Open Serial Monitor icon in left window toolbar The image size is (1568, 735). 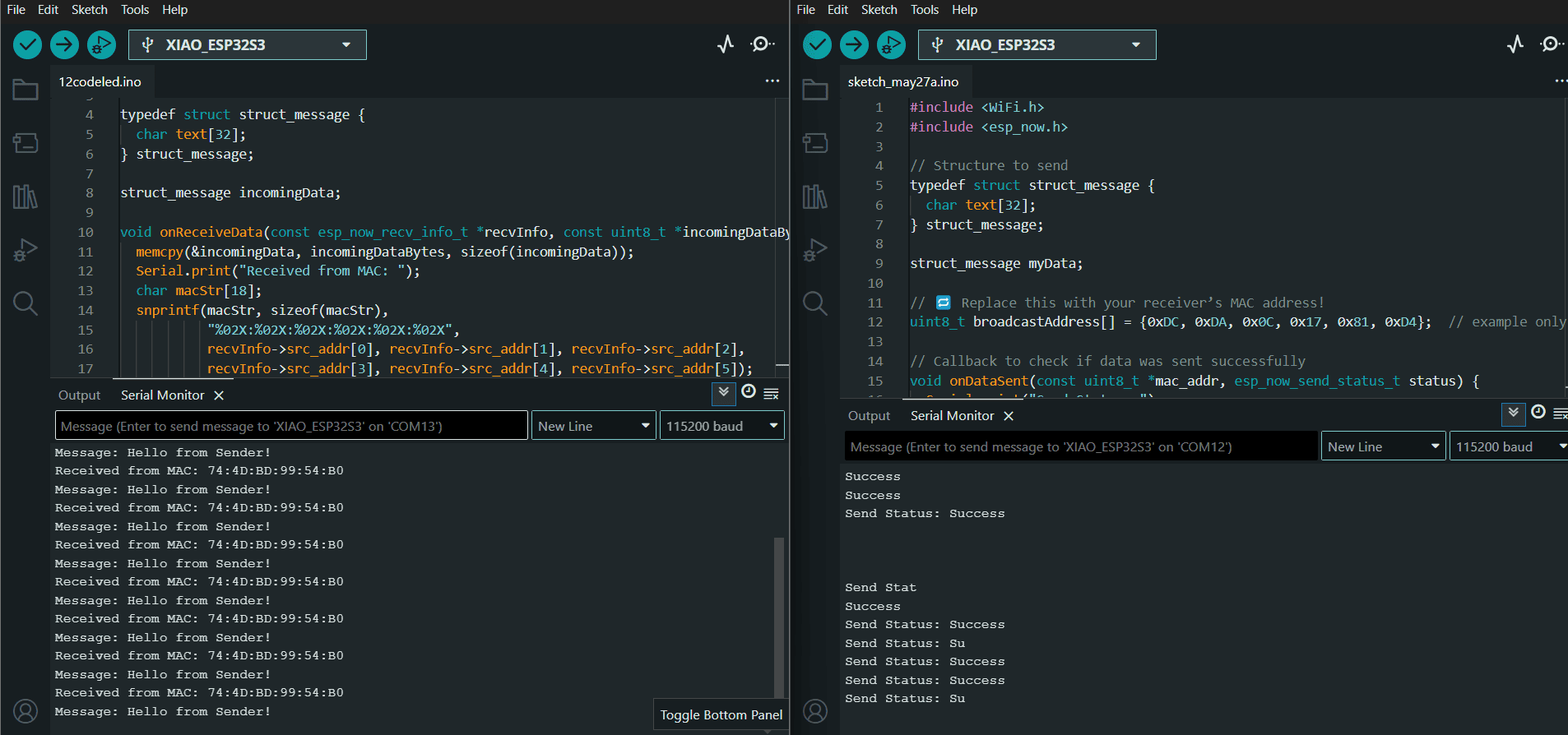(x=763, y=44)
